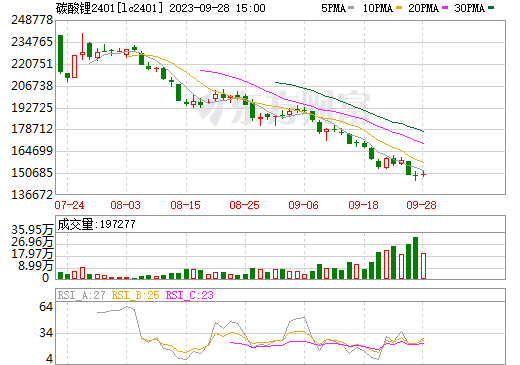
Task: Click the 30PMA green legend swatch
Action: point(491,8)
